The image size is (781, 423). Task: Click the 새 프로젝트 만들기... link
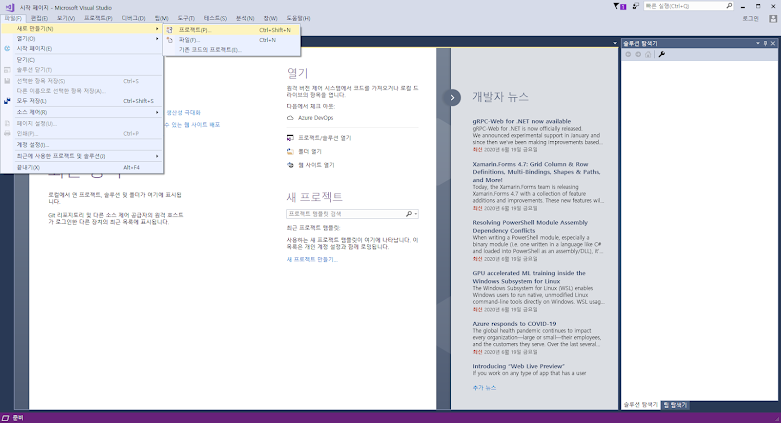pyautogui.click(x=312, y=260)
